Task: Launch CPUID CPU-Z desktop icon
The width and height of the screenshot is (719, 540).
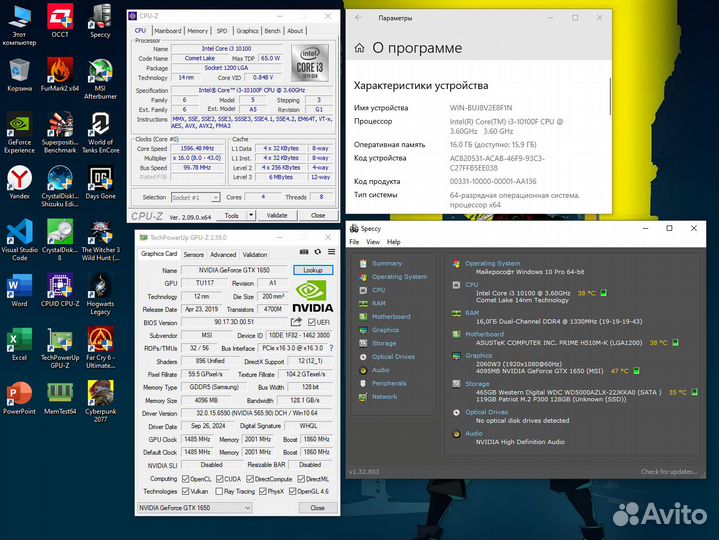Action: point(60,290)
